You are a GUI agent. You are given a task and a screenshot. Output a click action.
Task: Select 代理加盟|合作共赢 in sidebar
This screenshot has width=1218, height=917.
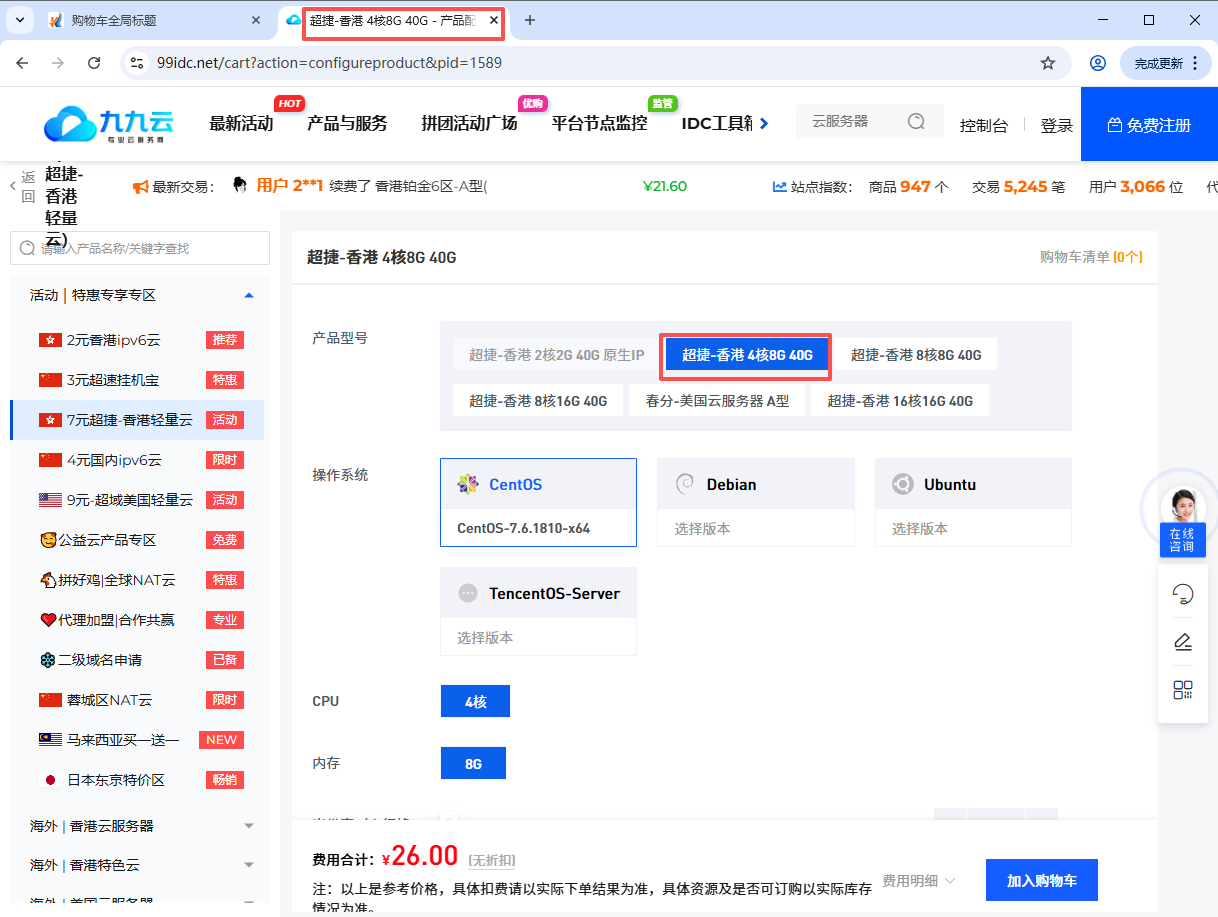[x=137, y=620]
